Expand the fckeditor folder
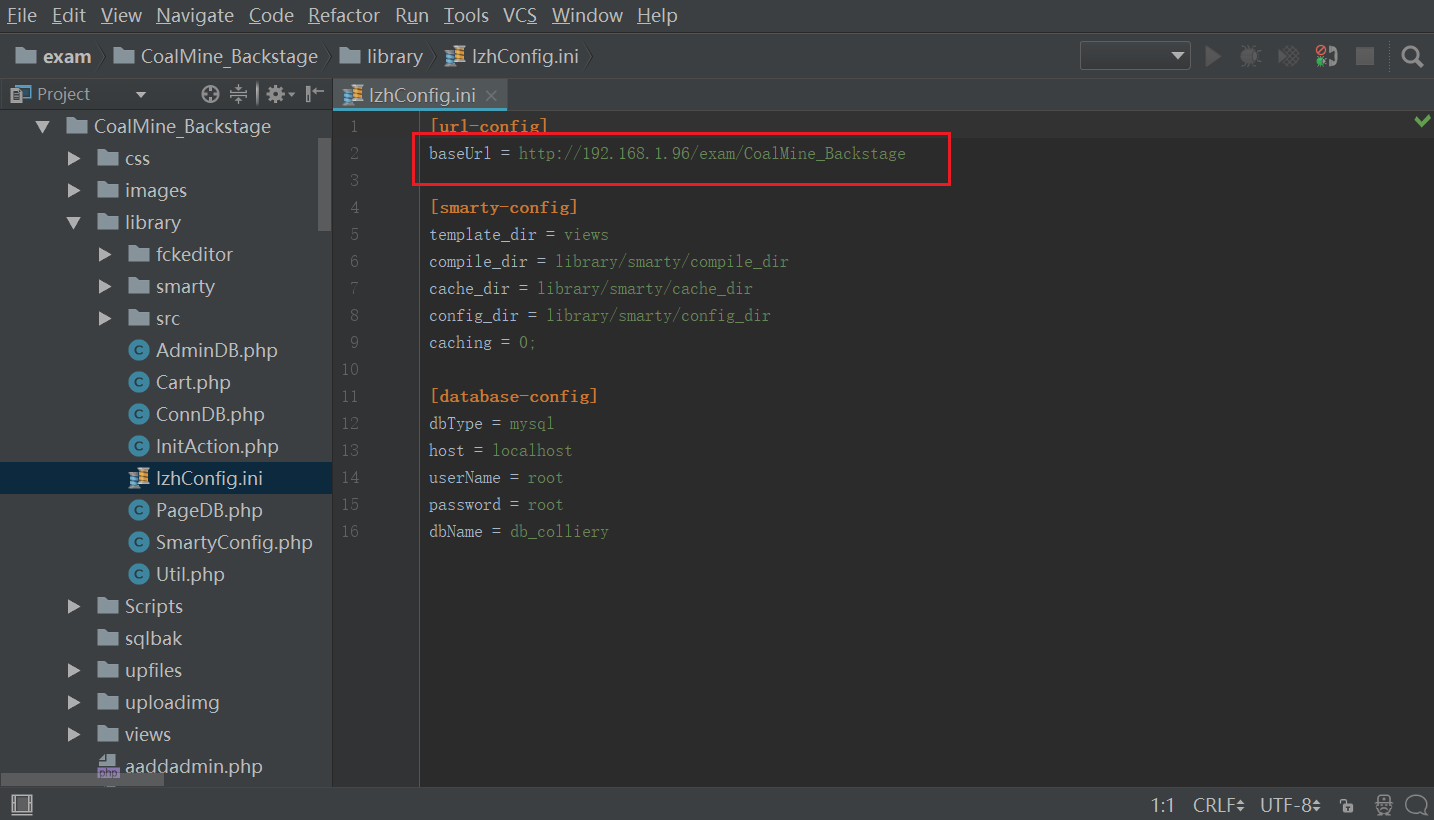The height and width of the screenshot is (820, 1434). (105, 255)
